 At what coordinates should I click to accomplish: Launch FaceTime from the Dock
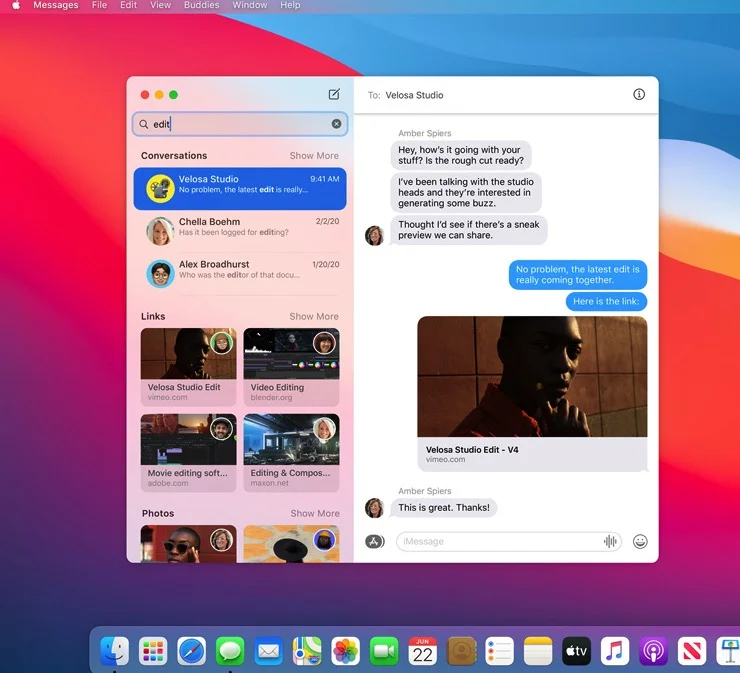pos(384,651)
